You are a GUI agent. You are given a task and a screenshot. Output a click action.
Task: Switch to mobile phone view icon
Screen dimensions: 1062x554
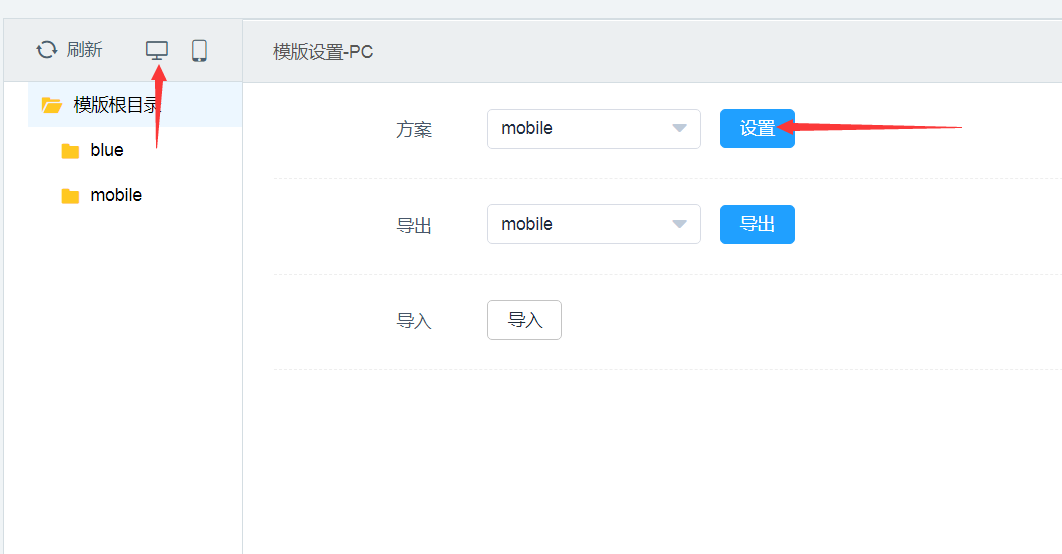199,50
